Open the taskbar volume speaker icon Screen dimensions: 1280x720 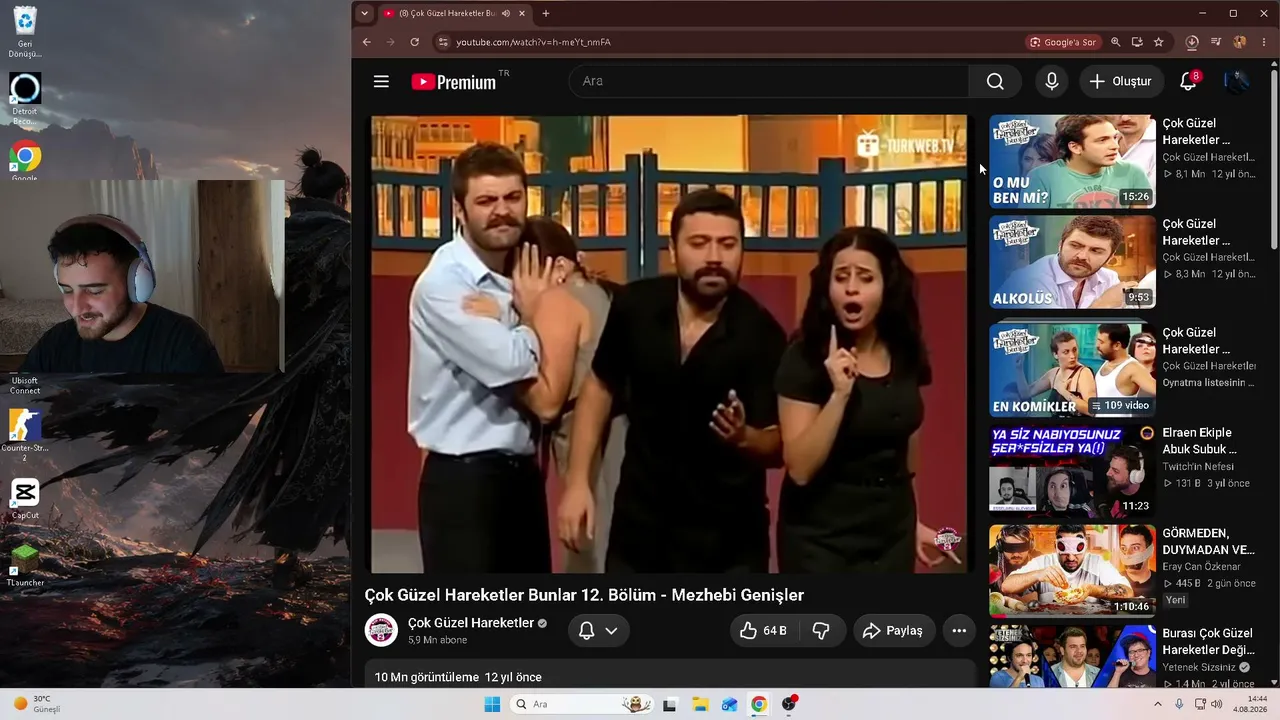(x=1216, y=704)
